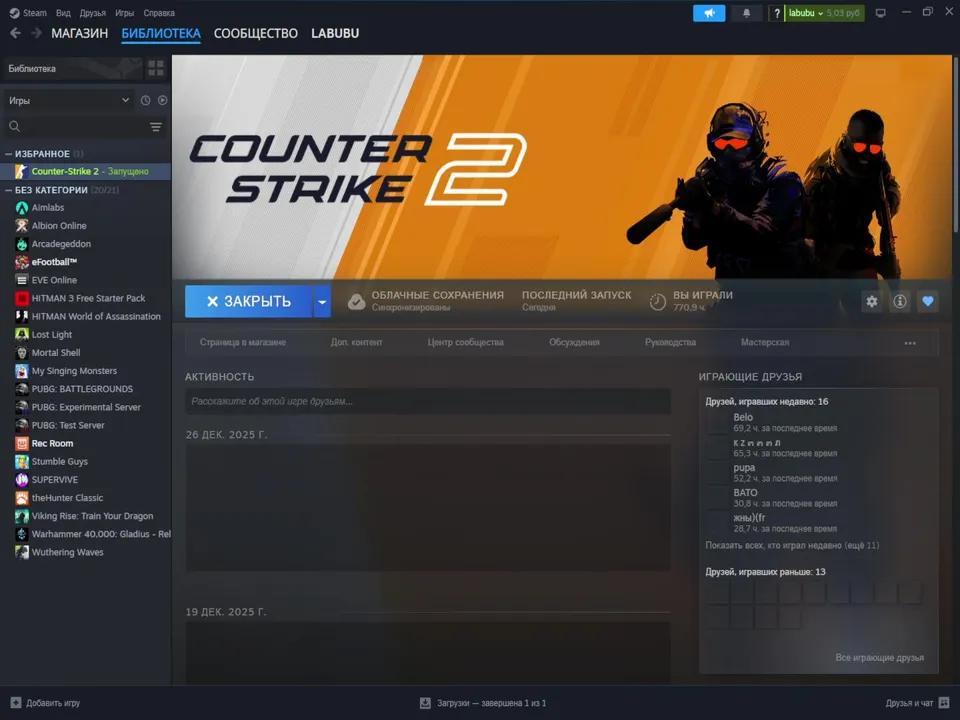960x720 pixels.
Task: Toggle ready-to-play filter icon
Action: pyautogui.click(x=162, y=100)
